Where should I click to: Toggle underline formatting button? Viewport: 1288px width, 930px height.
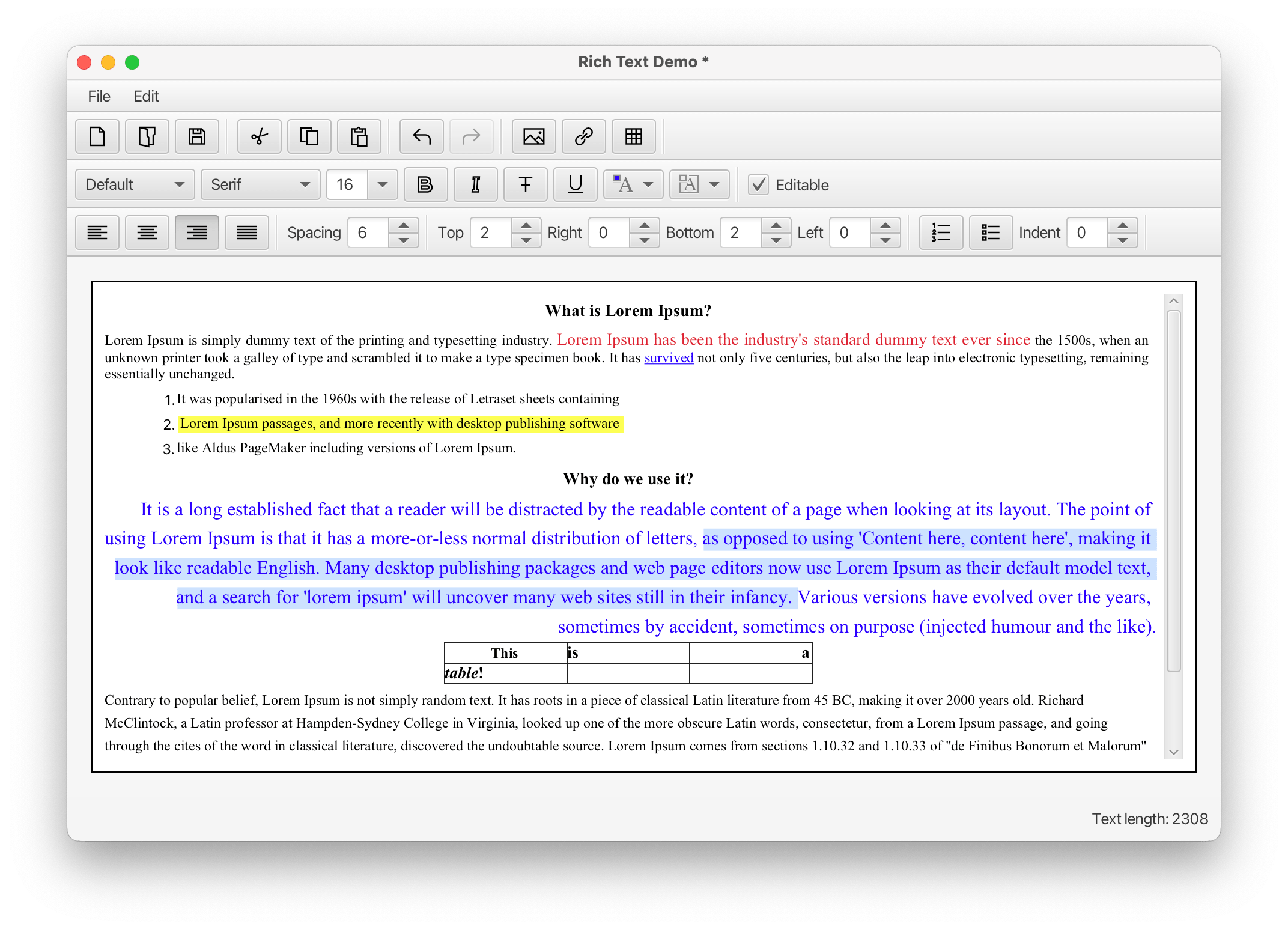(576, 184)
